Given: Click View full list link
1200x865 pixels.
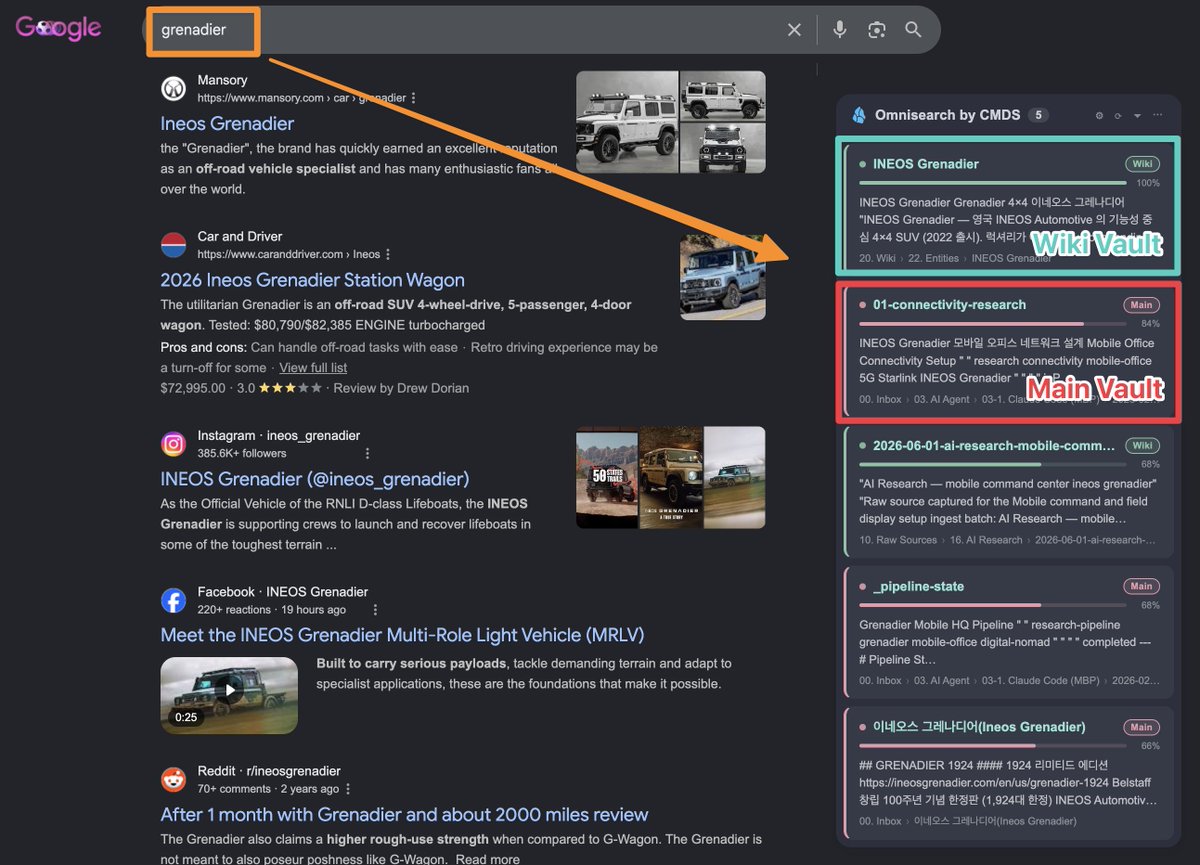Looking at the screenshot, I should pyautogui.click(x=313, y=367).
